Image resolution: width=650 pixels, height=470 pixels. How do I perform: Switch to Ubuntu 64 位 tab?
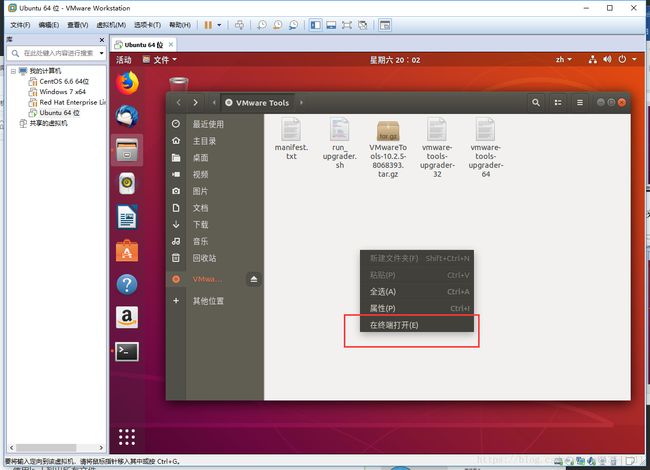(143, 45)
